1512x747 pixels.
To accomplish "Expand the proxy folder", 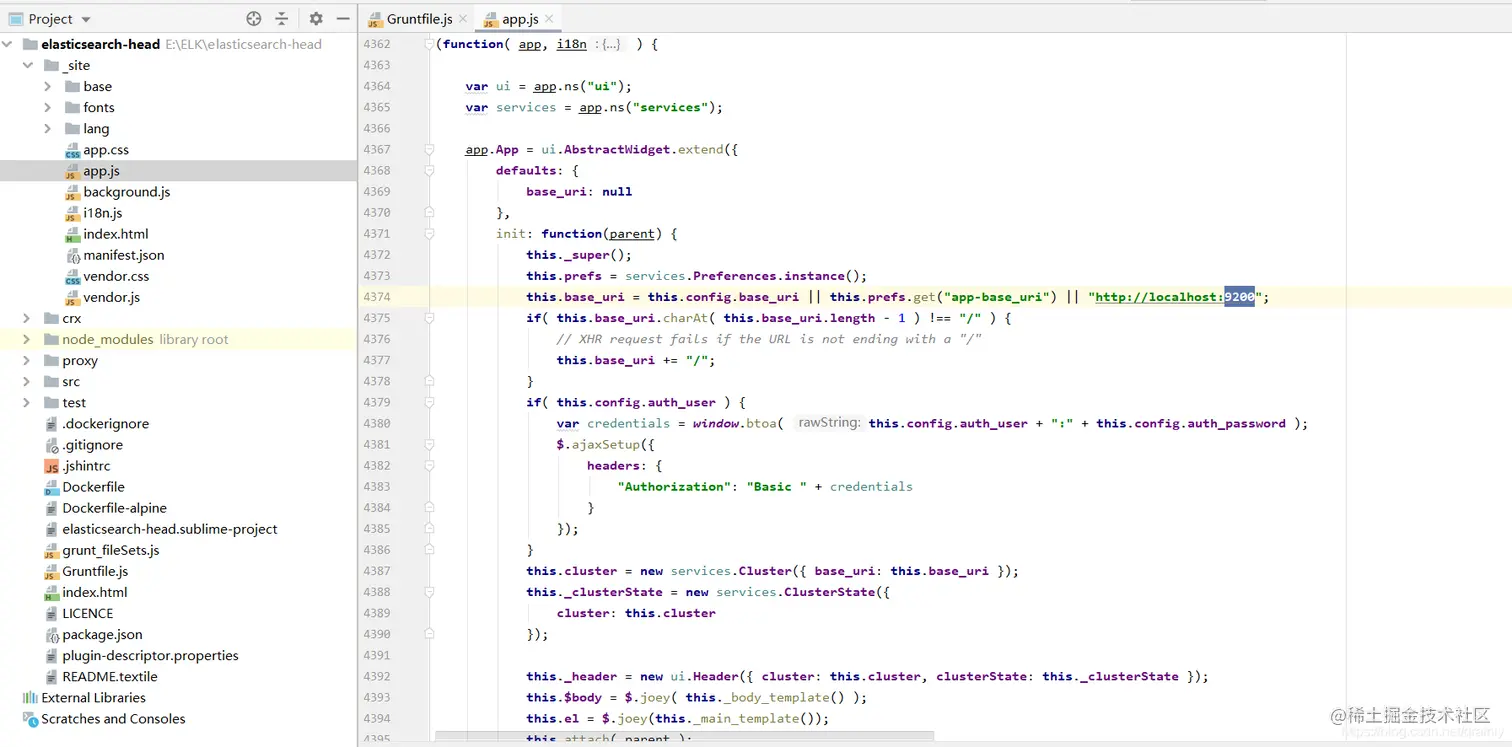I will click(27, 360).
